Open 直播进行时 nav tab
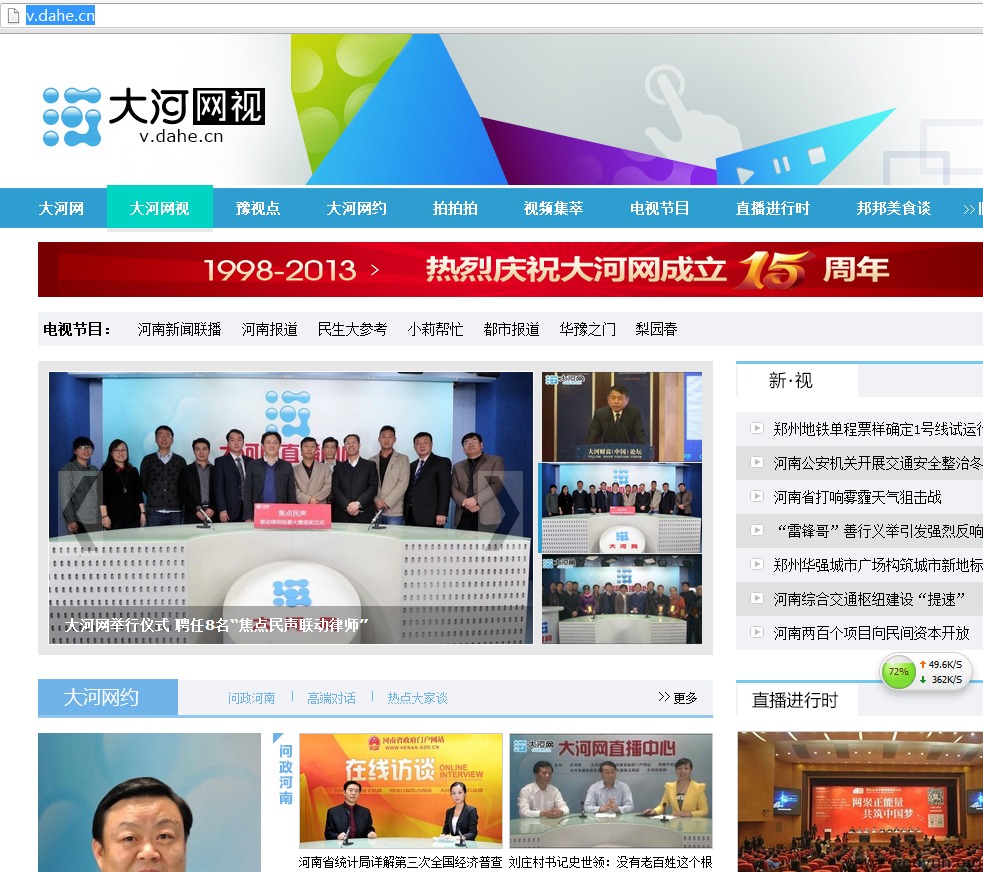Image resolution: width=983 pixels, height=872 pixels. [x=772, y=208]
